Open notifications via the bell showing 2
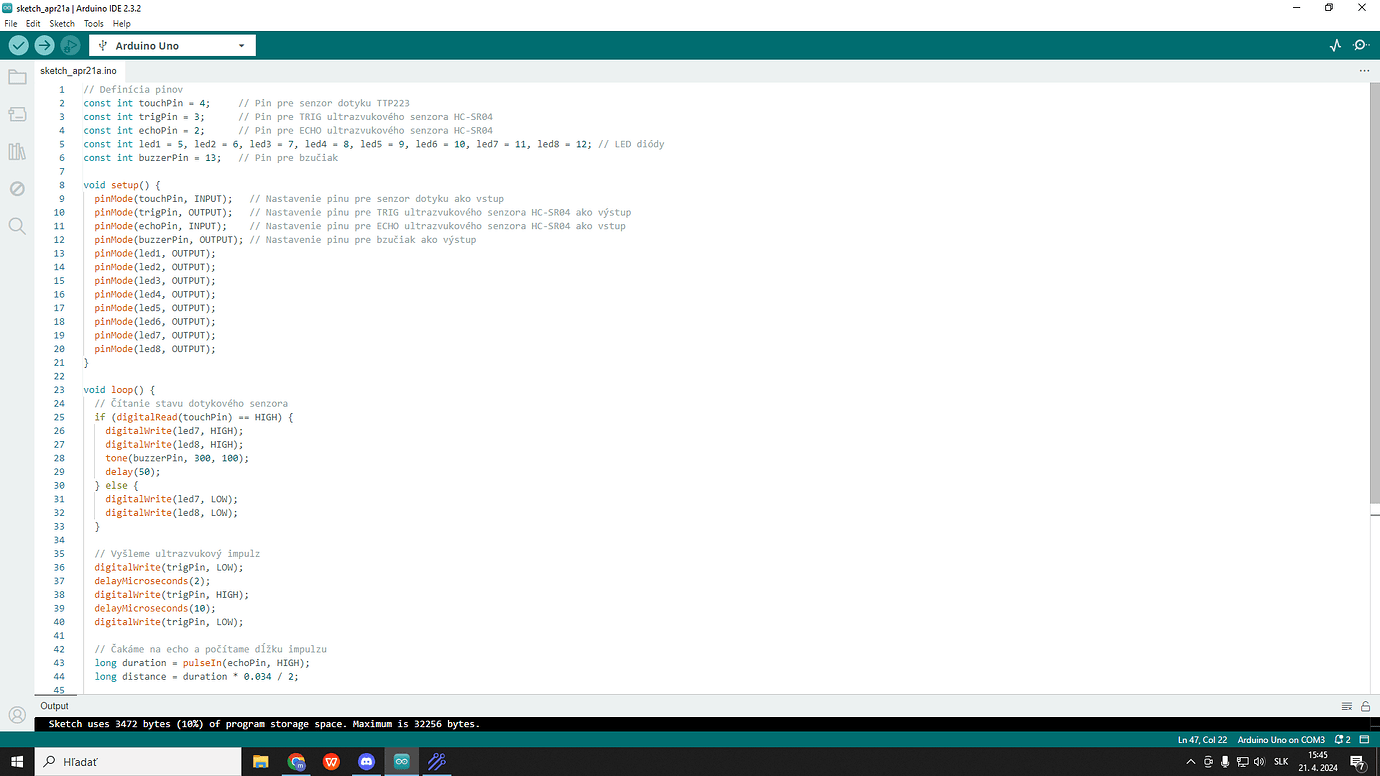This screenshot has width=1380, height=776. [x=1343, y=739]
